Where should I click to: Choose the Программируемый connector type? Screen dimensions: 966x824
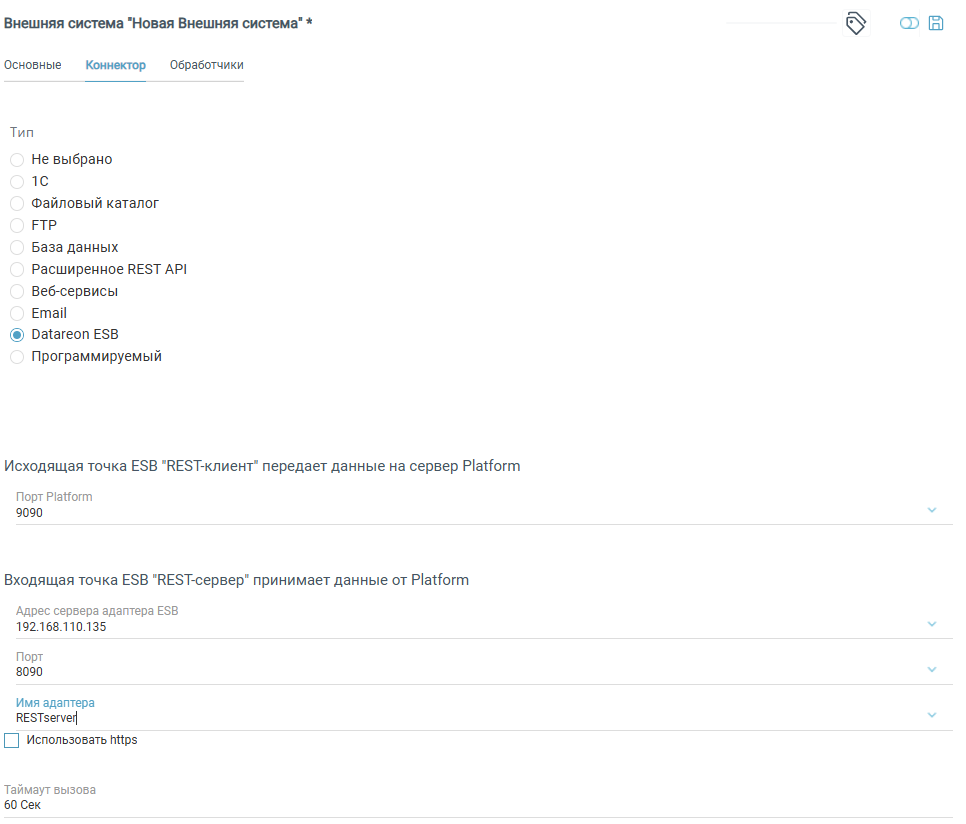[17, 357]
